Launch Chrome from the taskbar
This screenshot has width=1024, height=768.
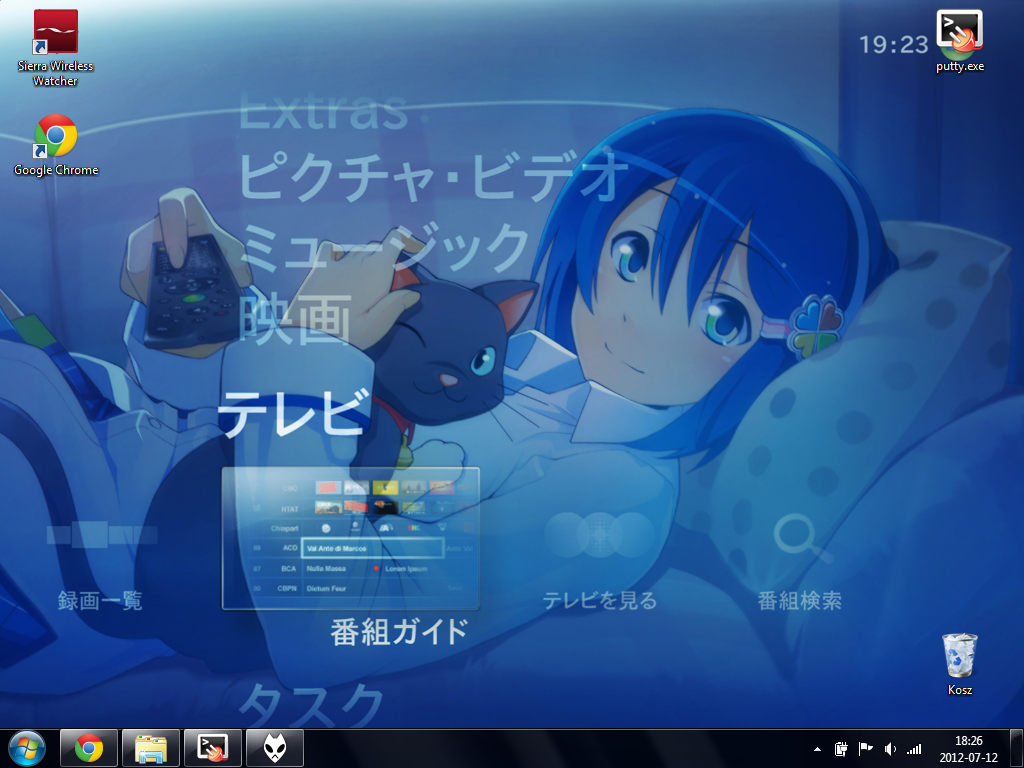tap(89, 748)
